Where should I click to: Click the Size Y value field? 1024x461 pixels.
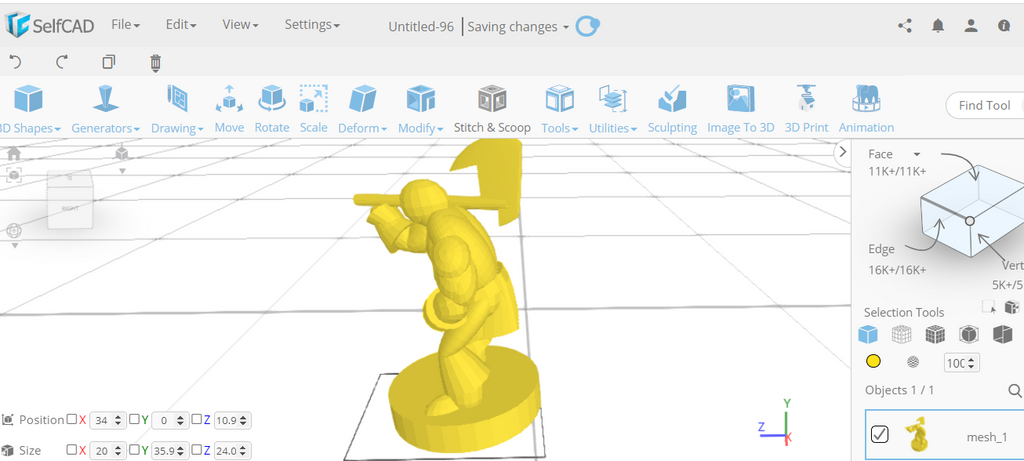169,451
